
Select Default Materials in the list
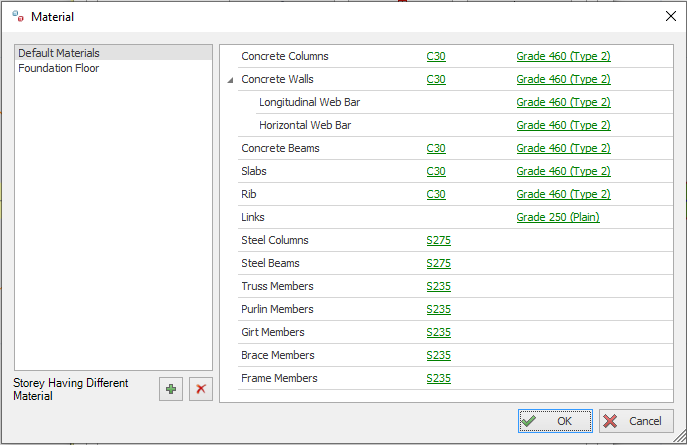click(x=59, y=53)
